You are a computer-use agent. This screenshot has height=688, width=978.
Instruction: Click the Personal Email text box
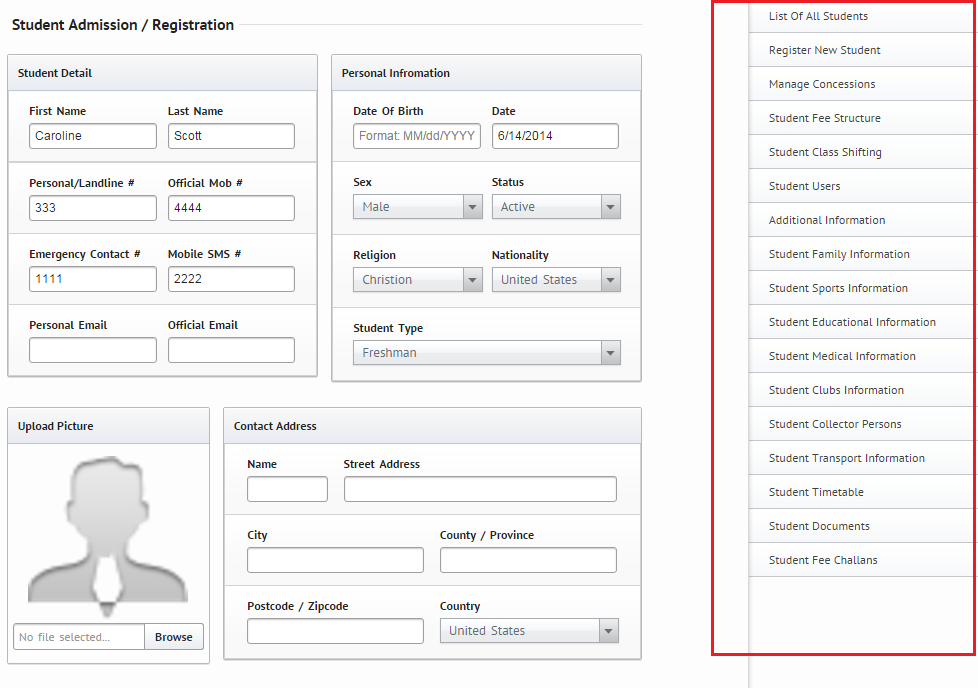(x=93, y=350)
